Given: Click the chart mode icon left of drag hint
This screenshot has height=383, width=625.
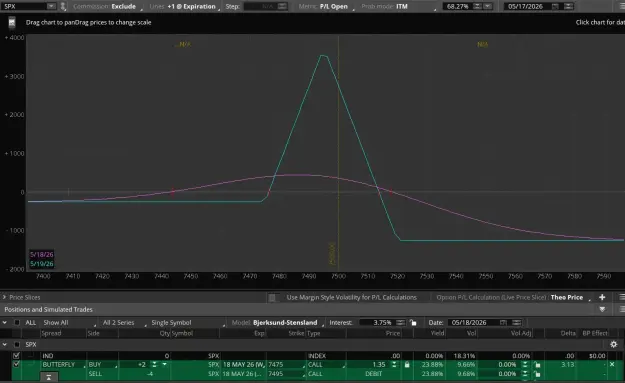Looking at the screenshot, I should (x=12, y=23).
